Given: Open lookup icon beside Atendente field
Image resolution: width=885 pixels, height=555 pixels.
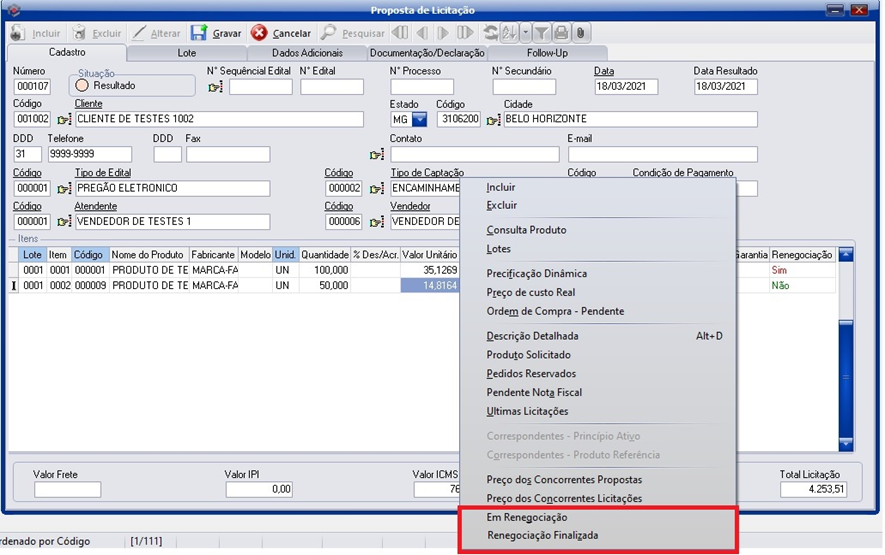Looking at the screenshot, I should click(x=64, y=222).
